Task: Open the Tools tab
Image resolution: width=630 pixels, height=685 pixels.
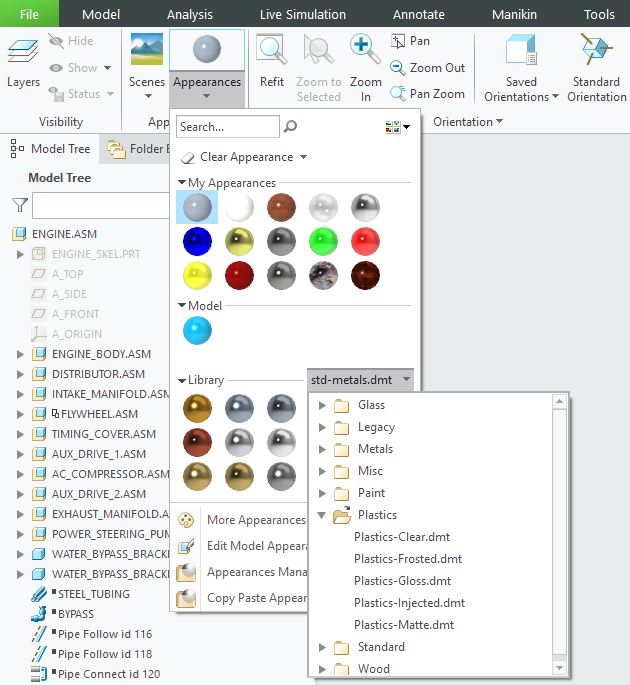Action: [x=599, y=14]
